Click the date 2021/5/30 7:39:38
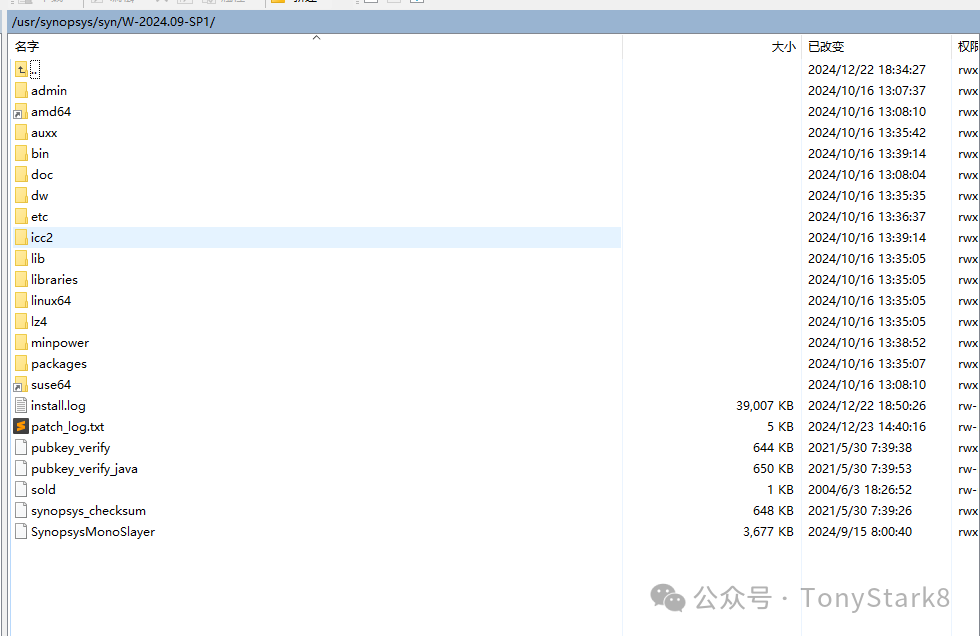The height and width of the screenshot is (636, 980). click(x=860, y=448)
